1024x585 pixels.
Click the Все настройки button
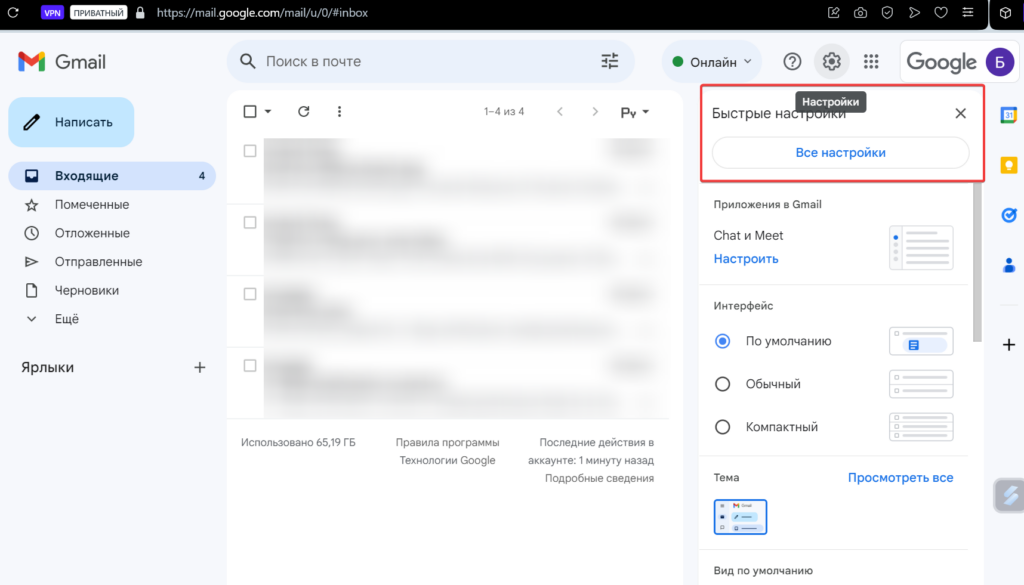point(840,153)
